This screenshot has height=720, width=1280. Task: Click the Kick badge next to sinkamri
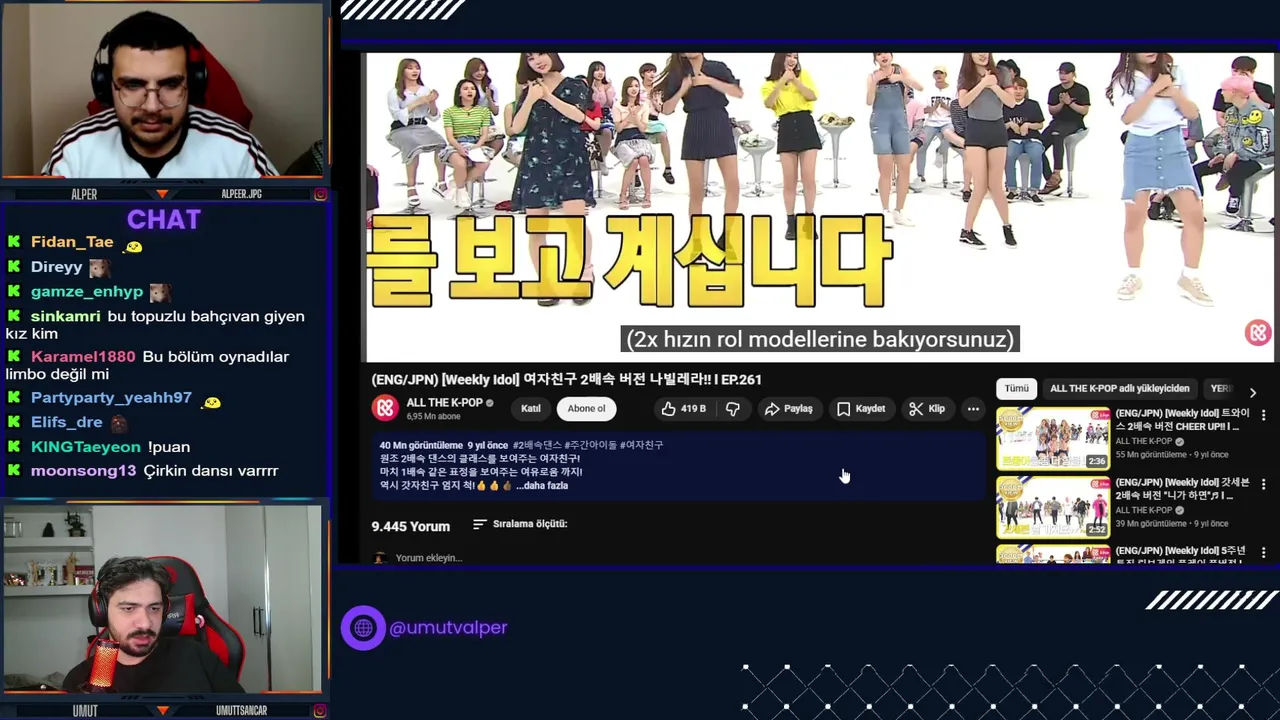click(14, 316)
